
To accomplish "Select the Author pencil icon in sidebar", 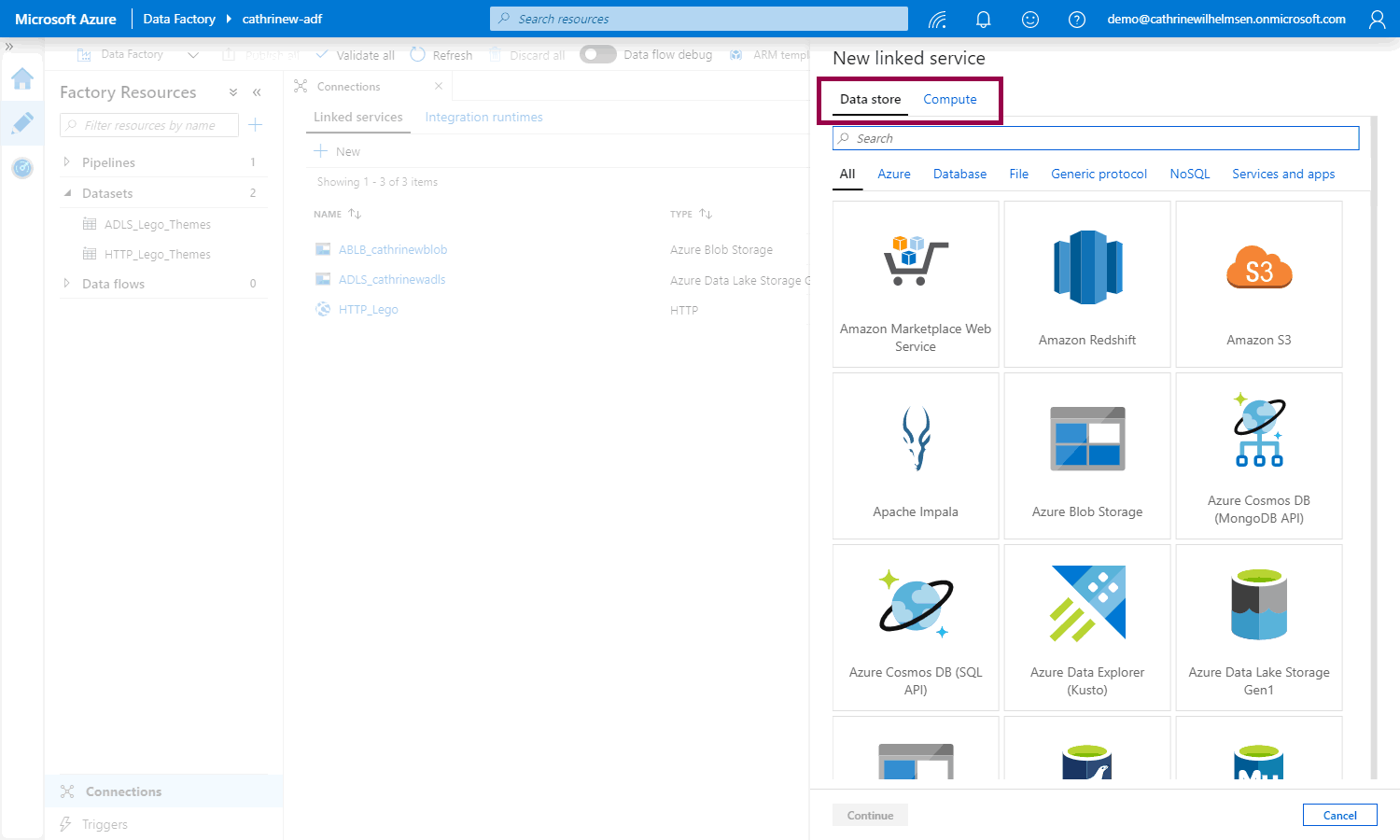I will point(22,123).
